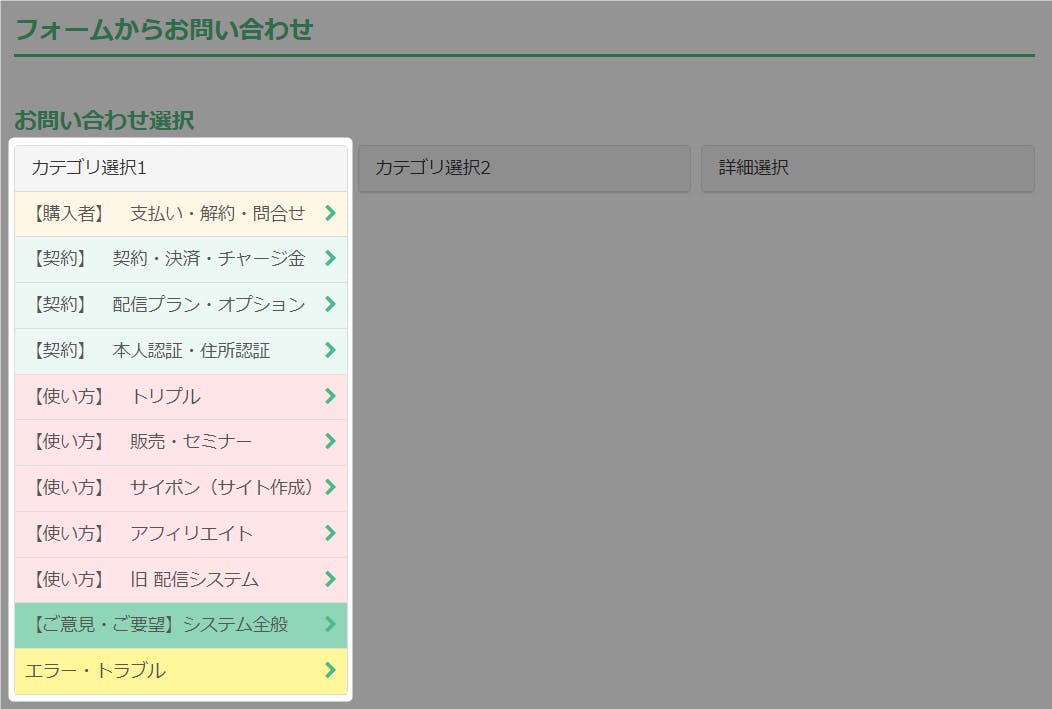This screenshot has width=1052, height=709.
Task: Expand the 旧 配信システム chevron
Action: (330, 579)
